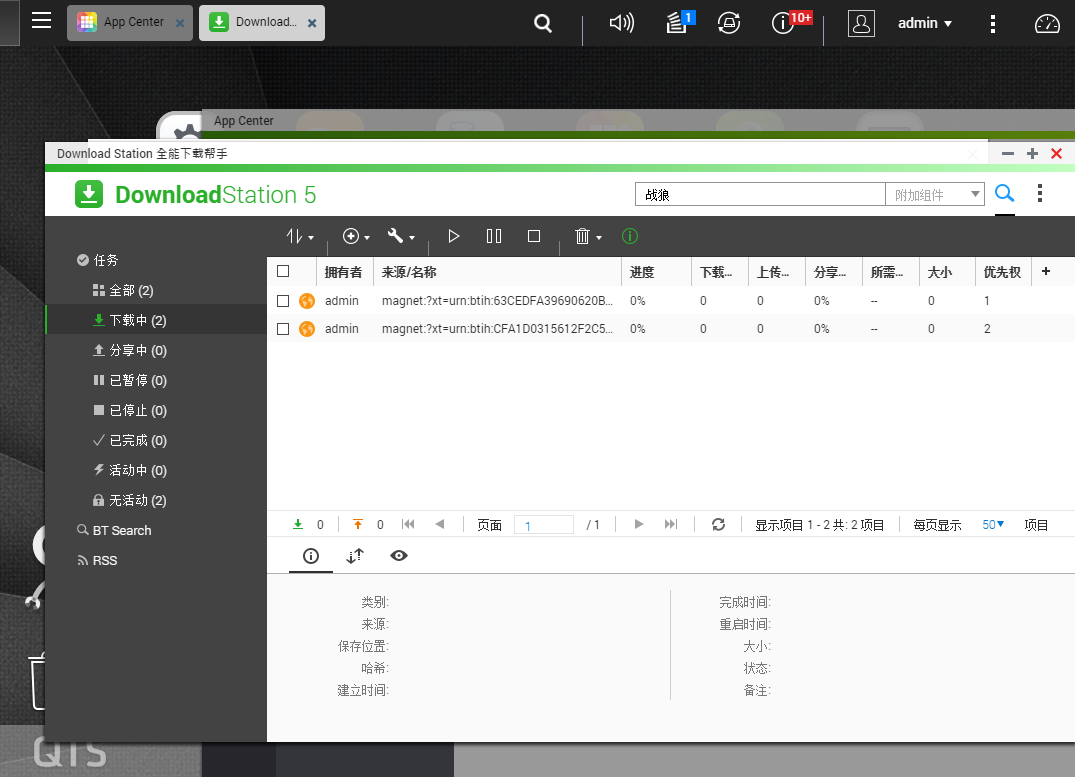Sort by the 优先权 column header
Screen dimensions: 1075x777
[1003, 272]
